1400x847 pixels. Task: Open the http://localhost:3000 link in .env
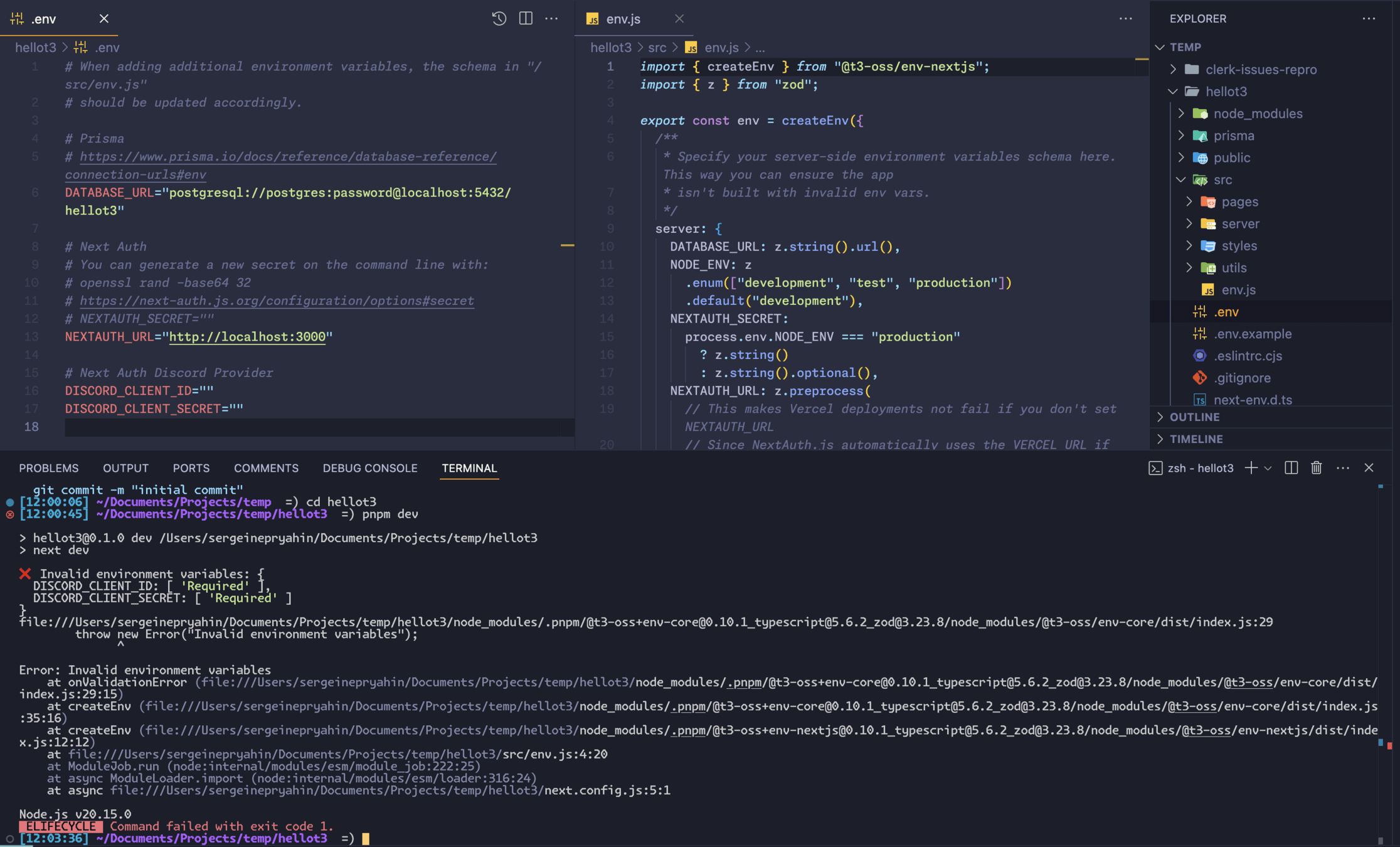247,337
